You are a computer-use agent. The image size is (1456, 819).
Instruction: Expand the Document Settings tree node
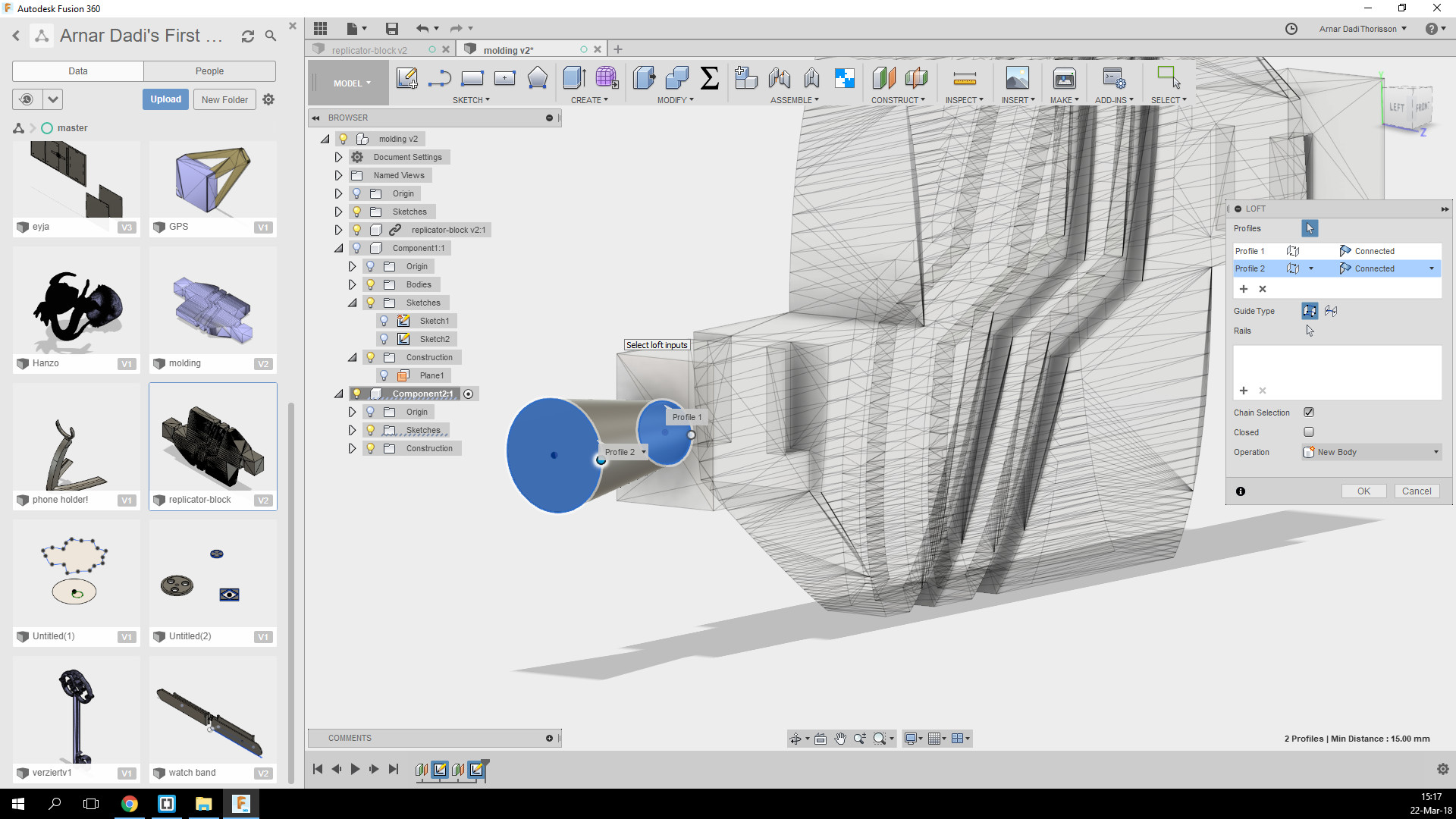(x=338, y=157)
